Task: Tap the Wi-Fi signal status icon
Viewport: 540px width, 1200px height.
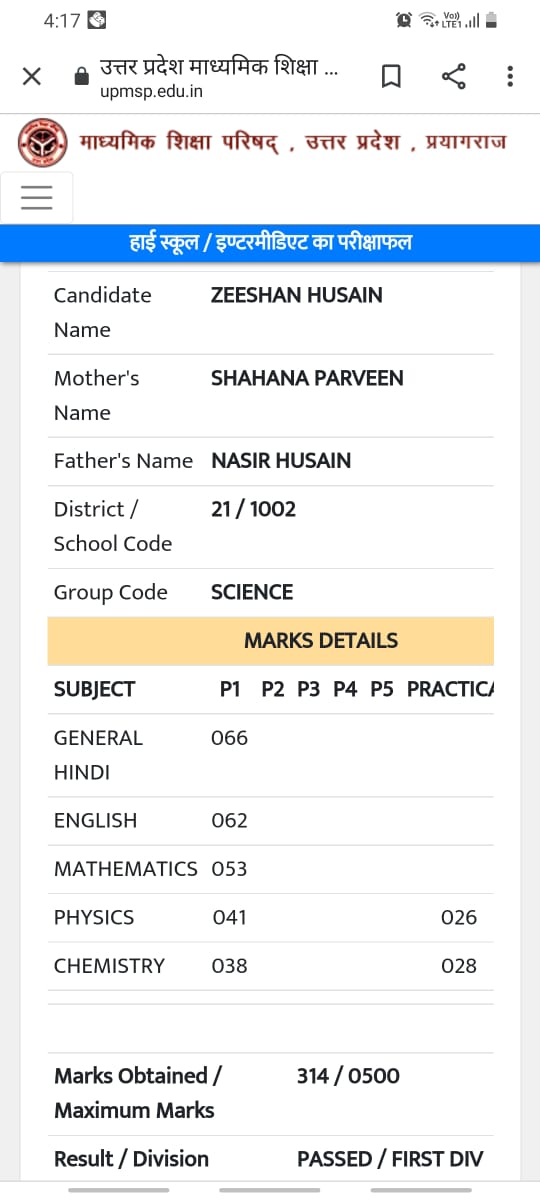Action: [429, 20]
